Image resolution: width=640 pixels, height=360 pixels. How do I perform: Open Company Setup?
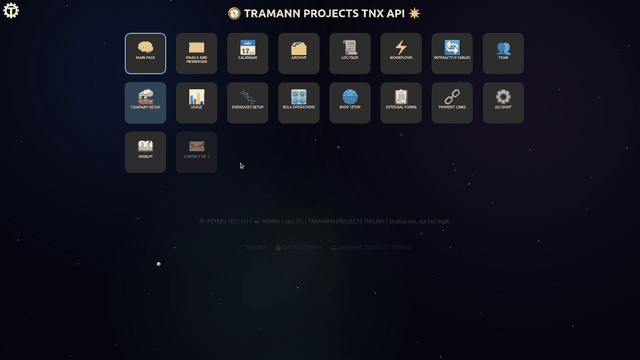tap(145, 103)
